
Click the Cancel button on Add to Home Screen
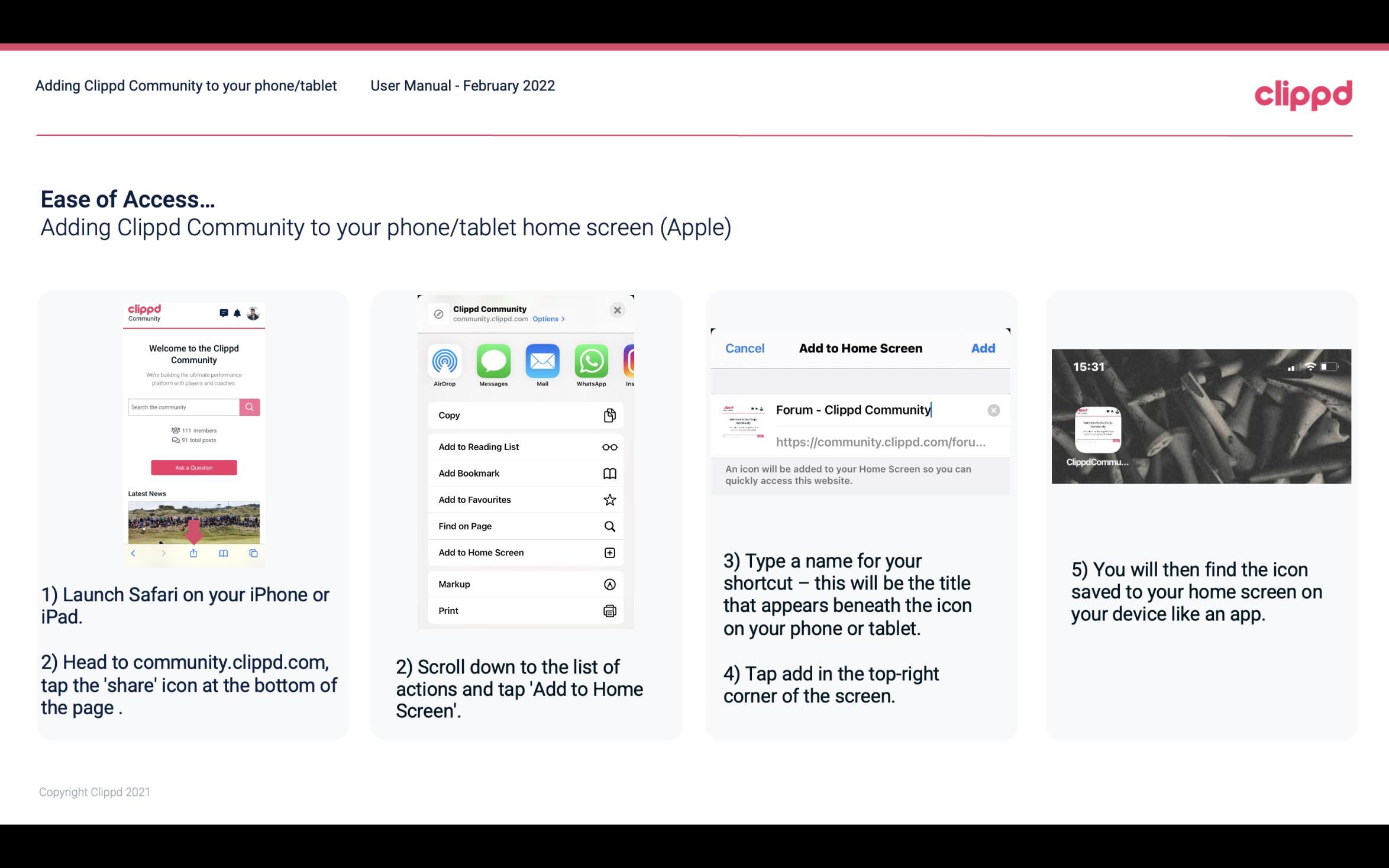coord(745,348)
